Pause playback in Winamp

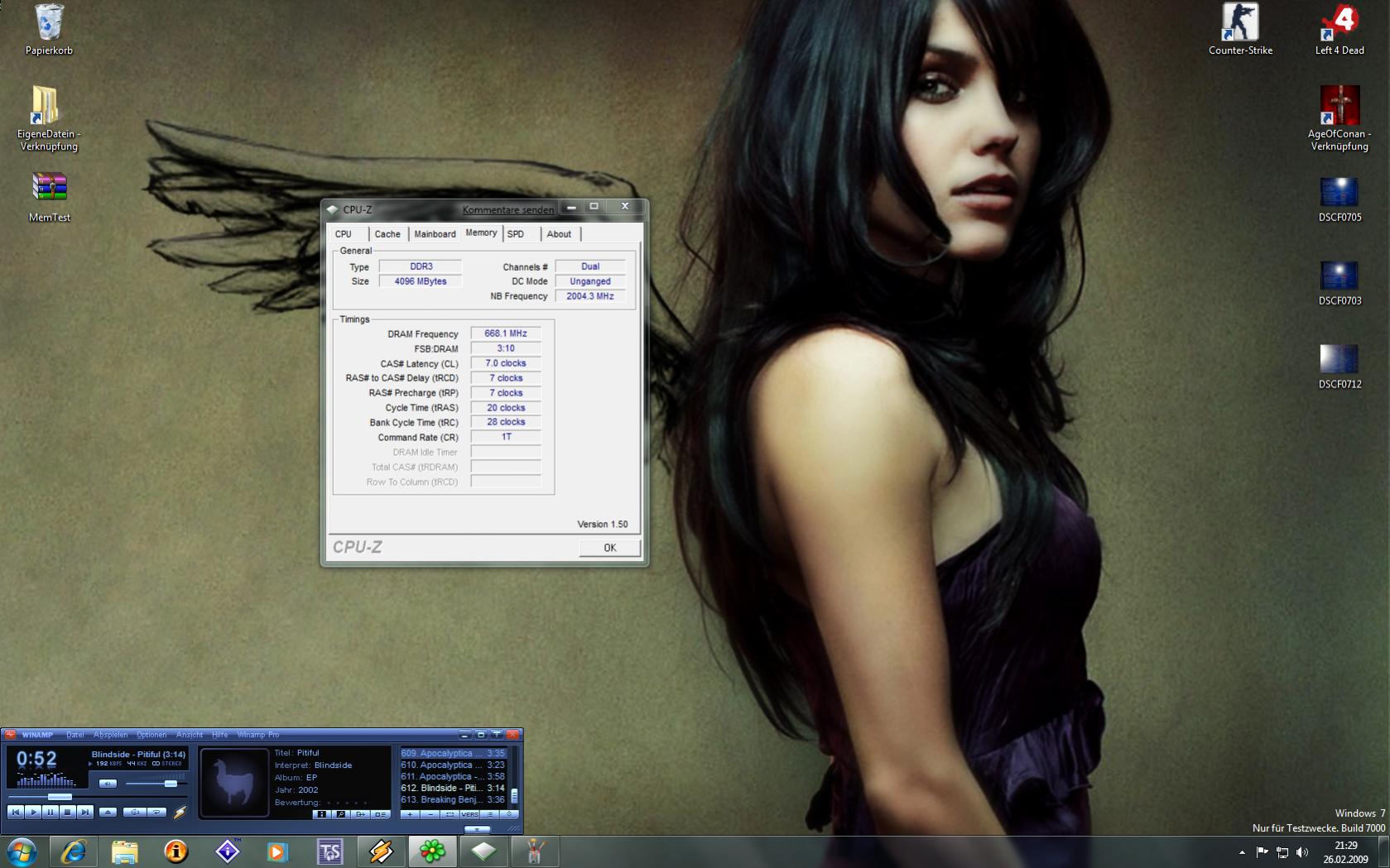click(51, 813)
